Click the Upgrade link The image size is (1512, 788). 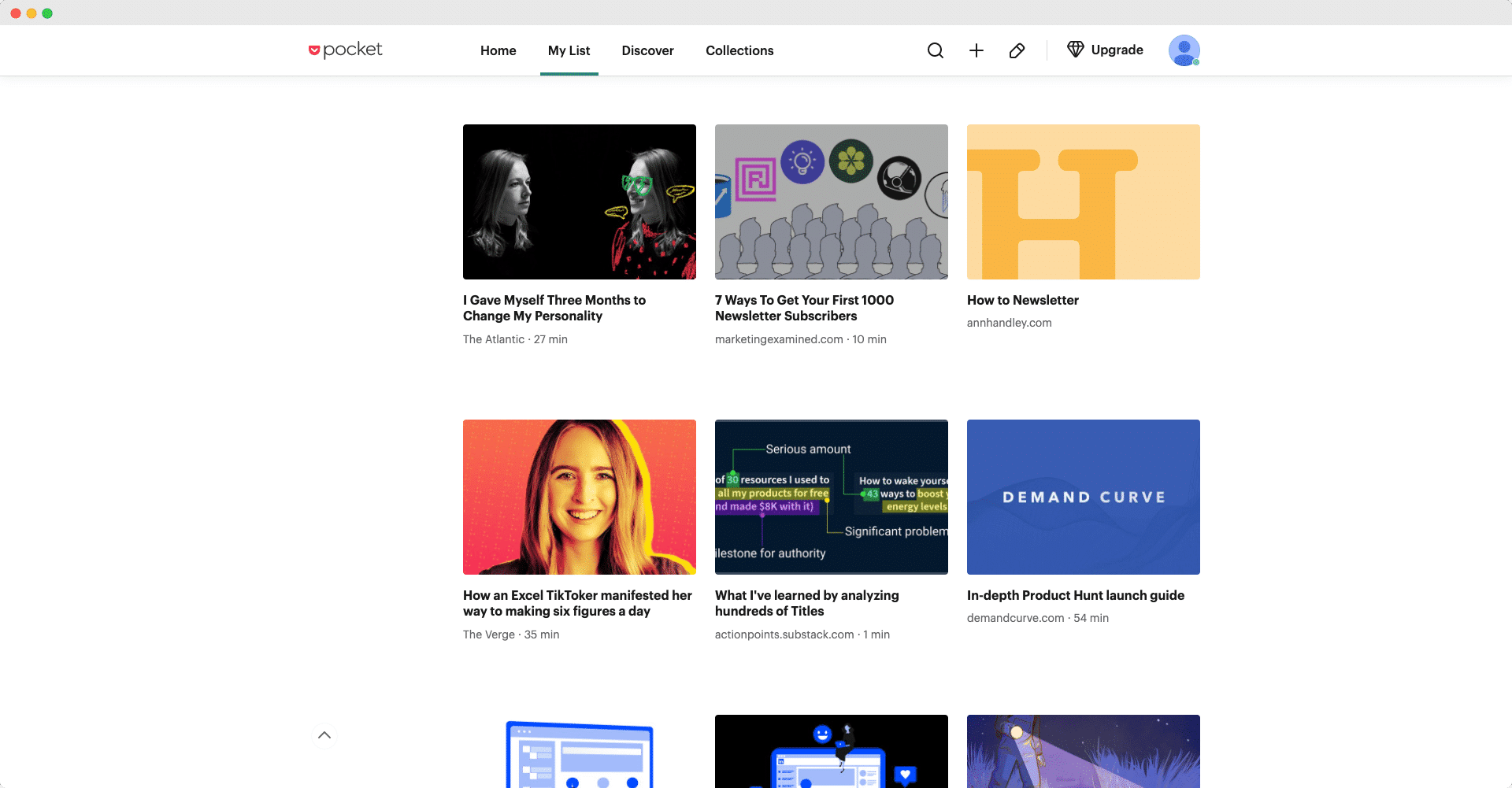[x=1117, y=50]
